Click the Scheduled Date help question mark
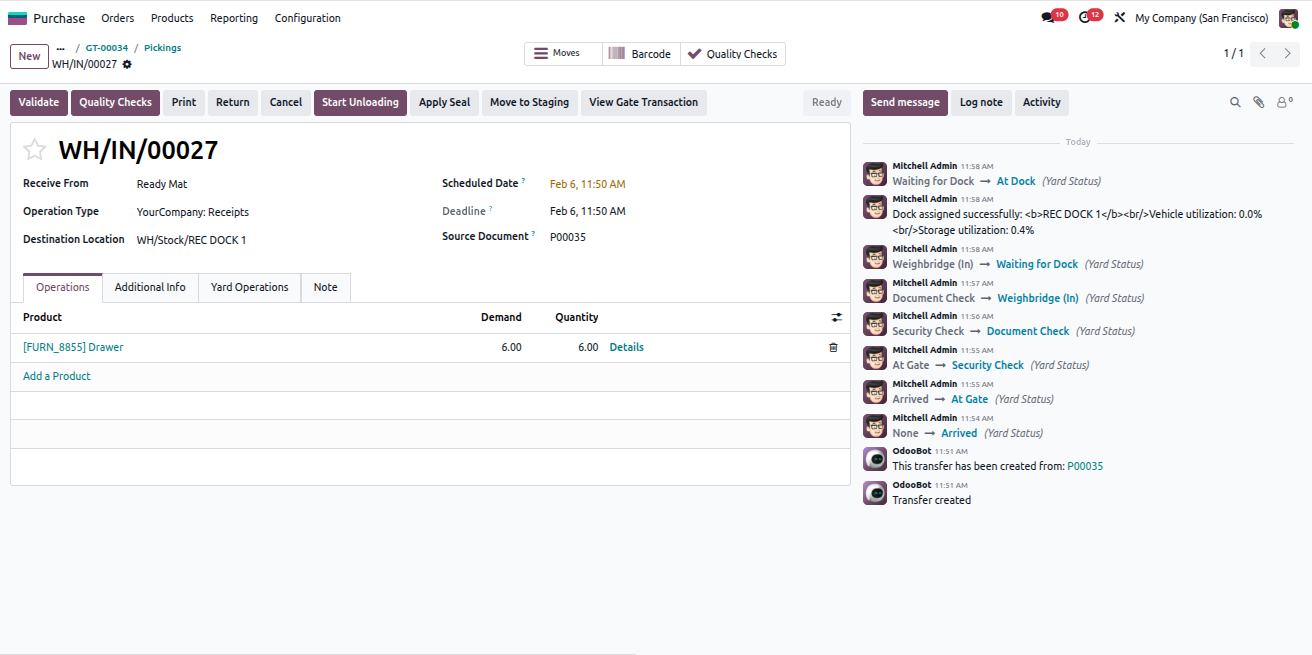The image size is (1312, 655). [x=523, y=180]
